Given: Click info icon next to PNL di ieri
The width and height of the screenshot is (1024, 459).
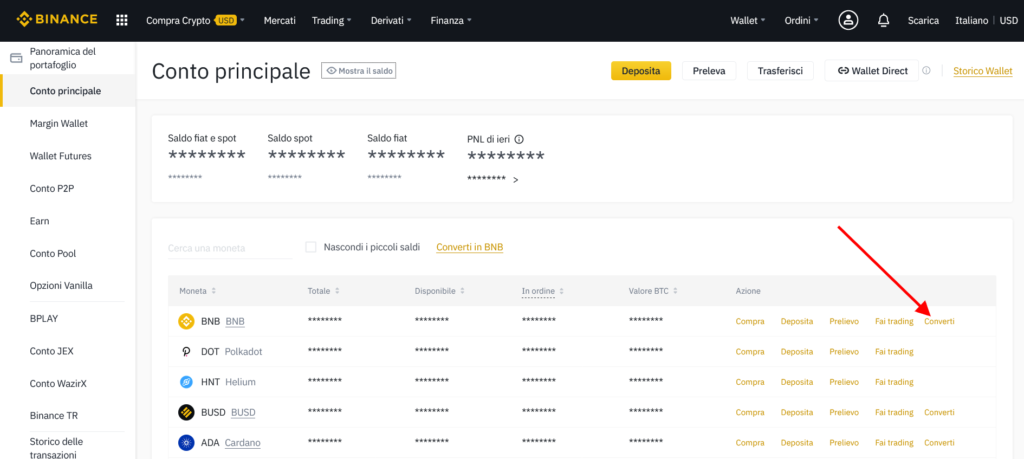Looking at the screenshot, I should [x=519, y=138].
